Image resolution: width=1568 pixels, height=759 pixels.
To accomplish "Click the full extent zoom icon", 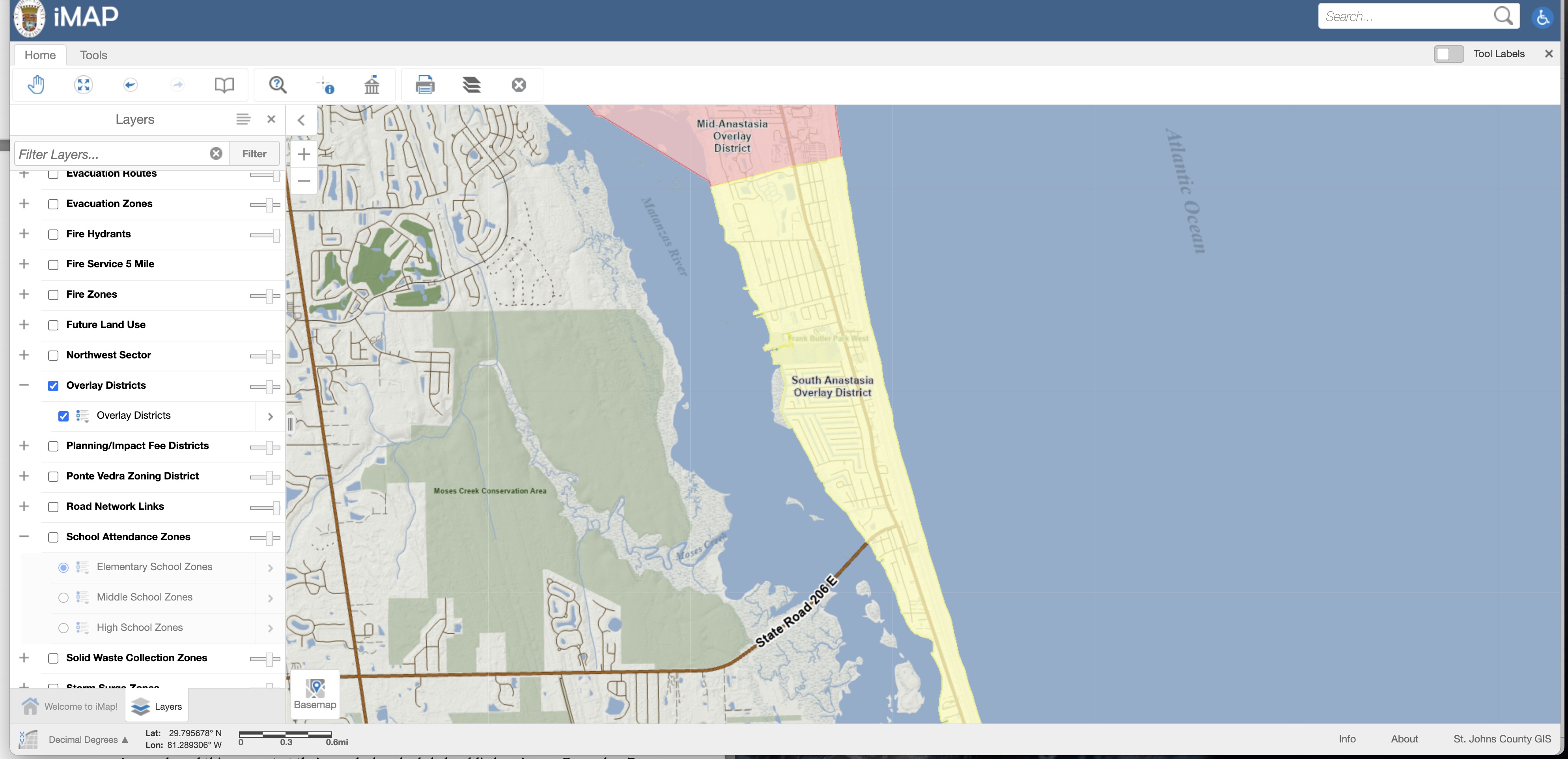I will click(x=83, y=85).
